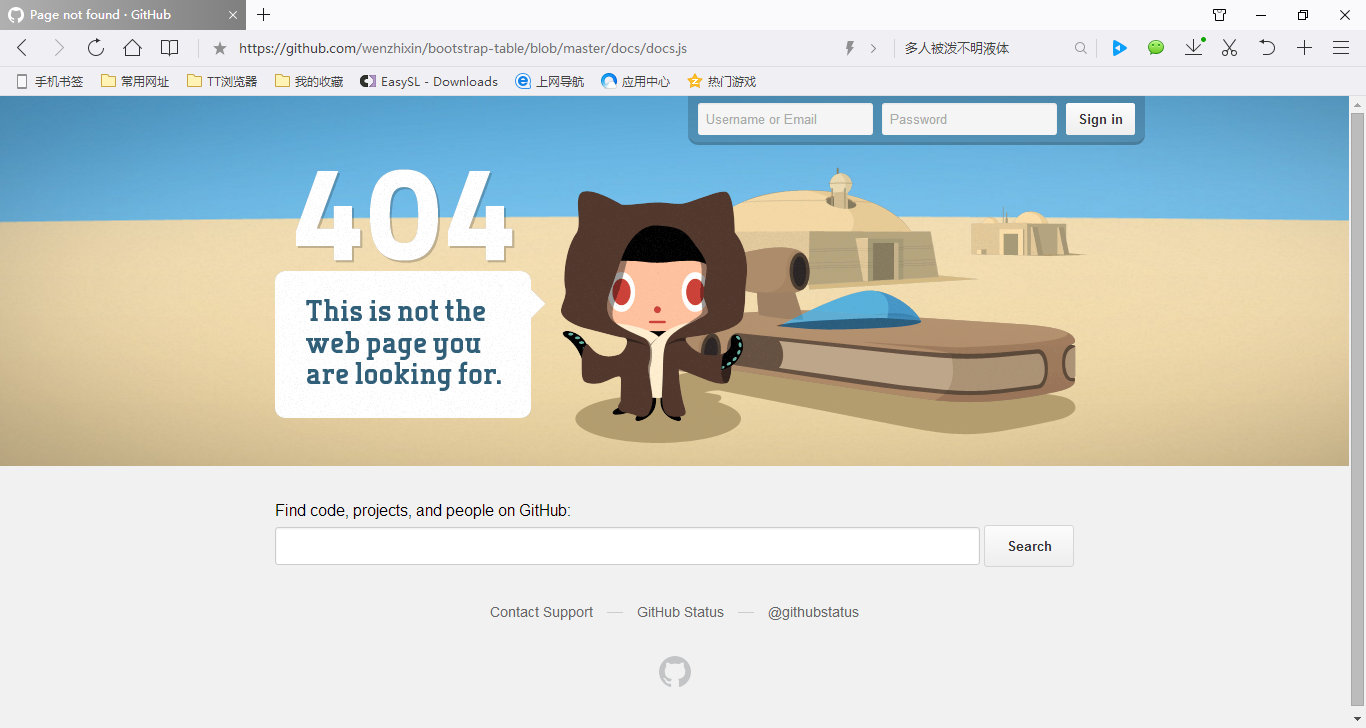Viewport: 1366px width, 728px height.
Task: Close the Page not found tab
Action: click(x=233, y=15)
